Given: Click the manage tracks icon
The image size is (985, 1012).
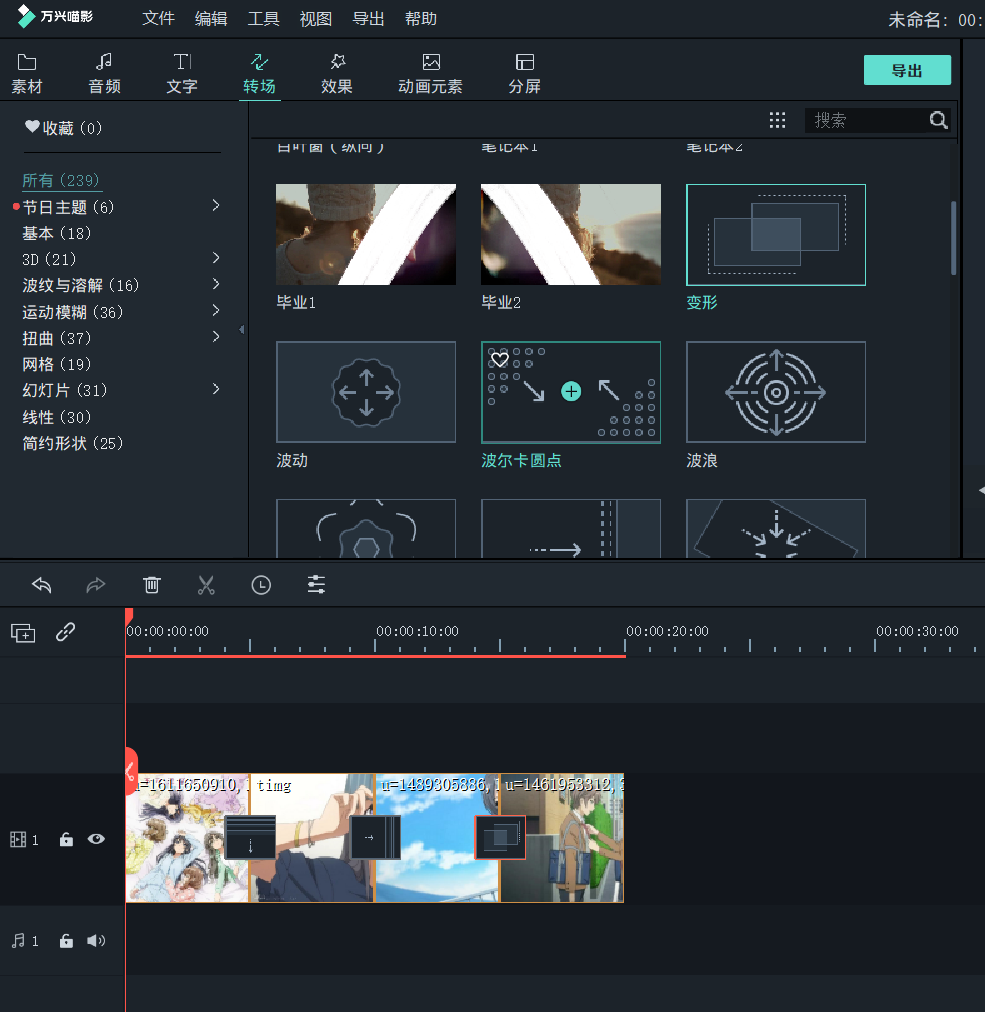Looking at the screenshot, I should [22, 632].
